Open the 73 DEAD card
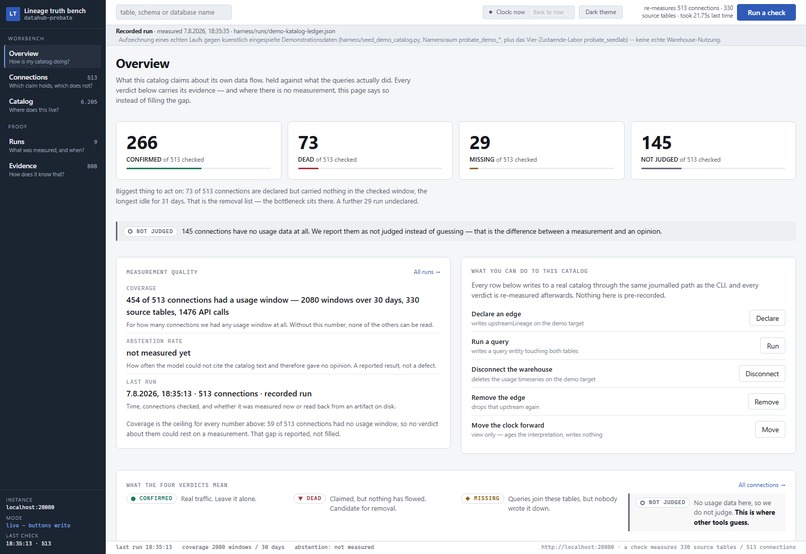Image resolution: width=806 pixels, height=554 pixels. pyautogui.click(x=370, y=150)
